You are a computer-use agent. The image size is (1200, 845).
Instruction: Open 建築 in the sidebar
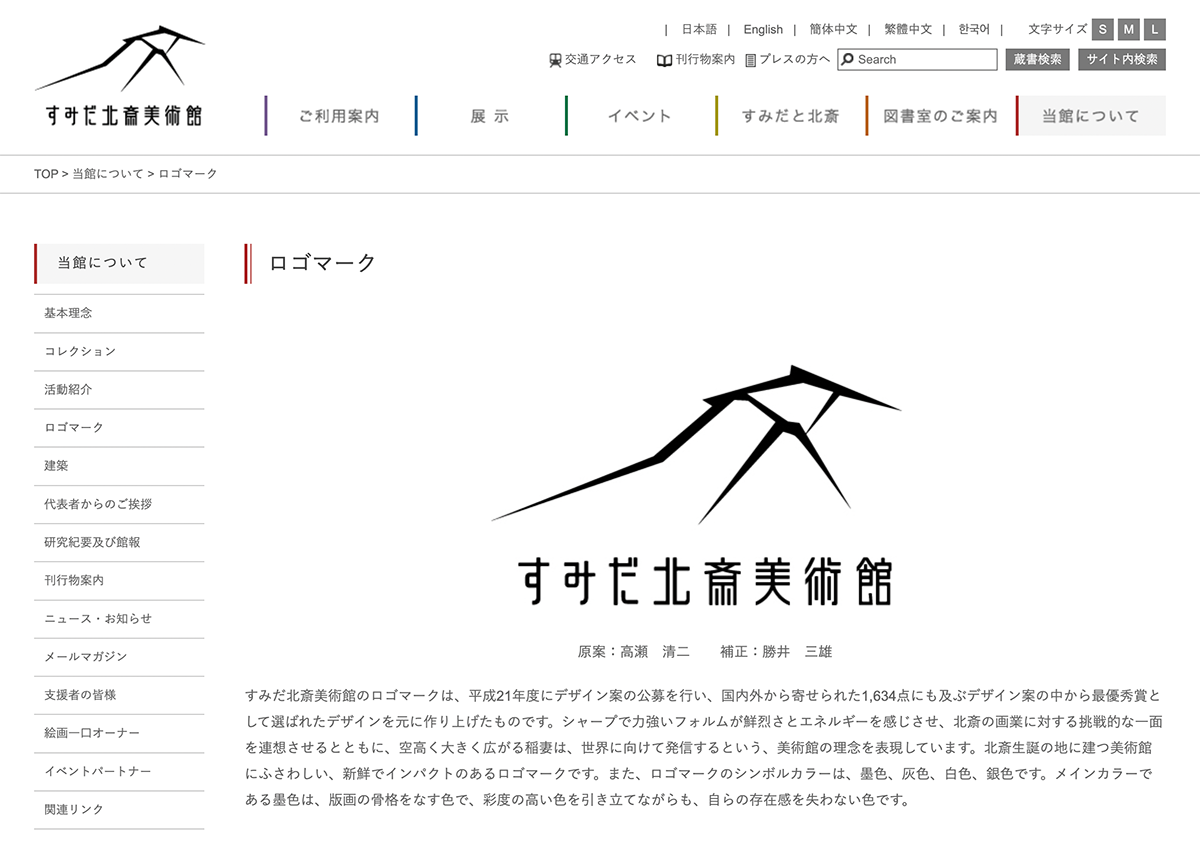pyautogui.click(x=119, y=466)
